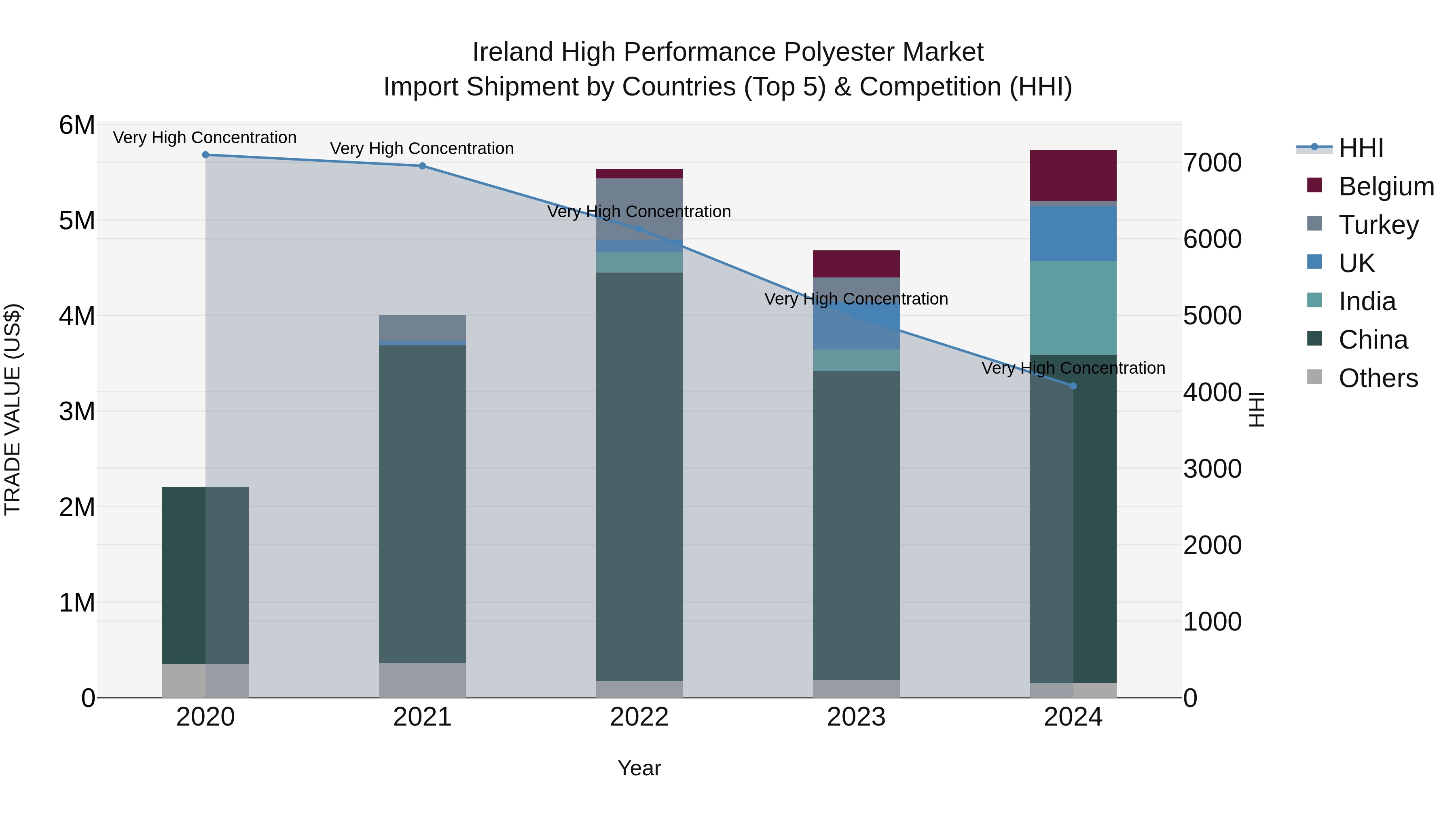Click the 2022 HHI data point
The width and height of the screenshot is (1456, 819).
[x=639, y=229]
